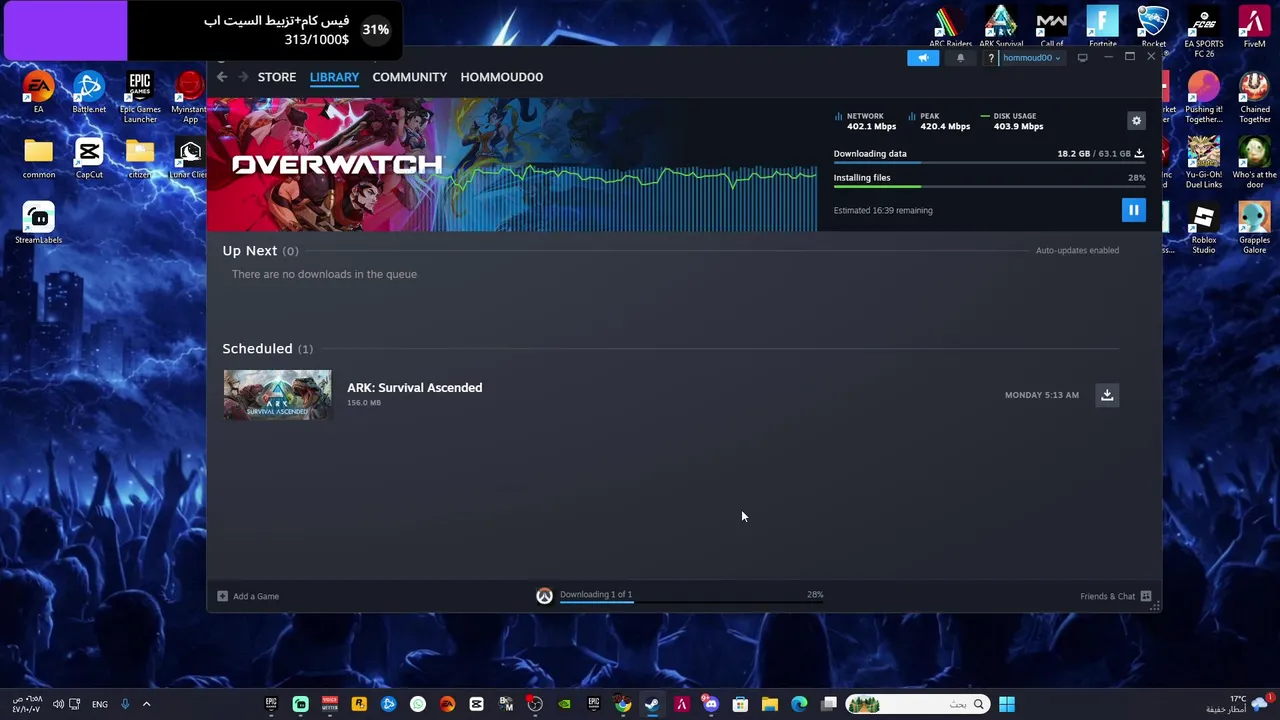Open Steam help question mark
This screenshot has width=1280, height=720.
coord(990,58)
